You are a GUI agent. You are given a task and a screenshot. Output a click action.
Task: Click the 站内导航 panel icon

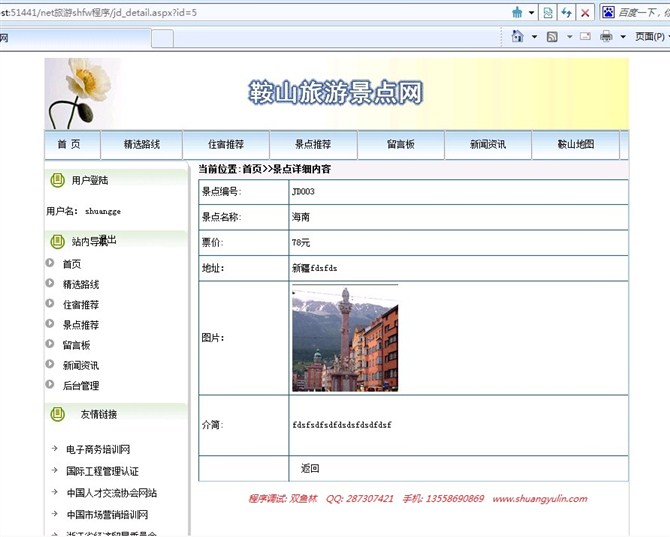click(x=57, y=242)
